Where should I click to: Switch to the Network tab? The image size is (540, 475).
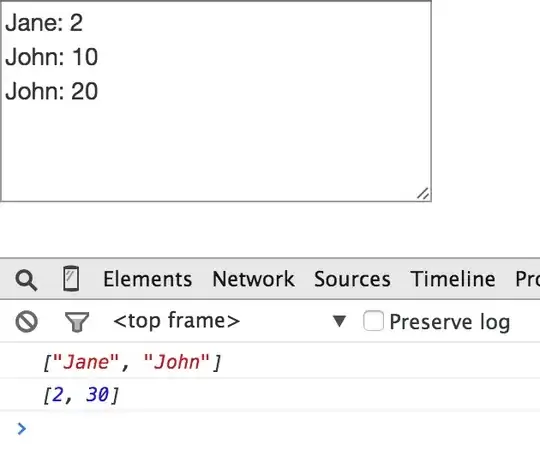click(253, 279)
